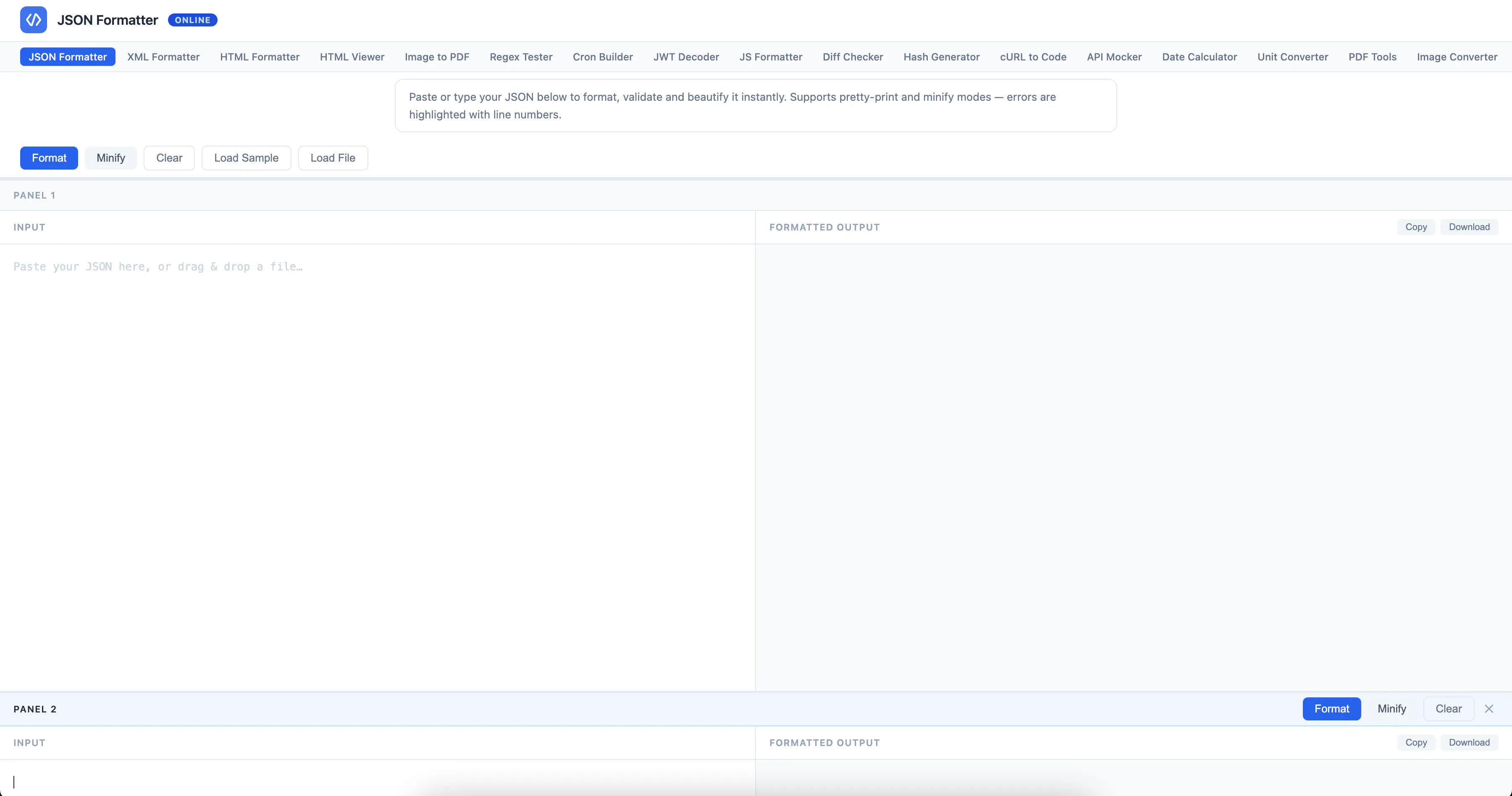This screenshot has height=796, width=1512.
Task: Download the Panel 2 formatted output
Action: pos(1469,743)
